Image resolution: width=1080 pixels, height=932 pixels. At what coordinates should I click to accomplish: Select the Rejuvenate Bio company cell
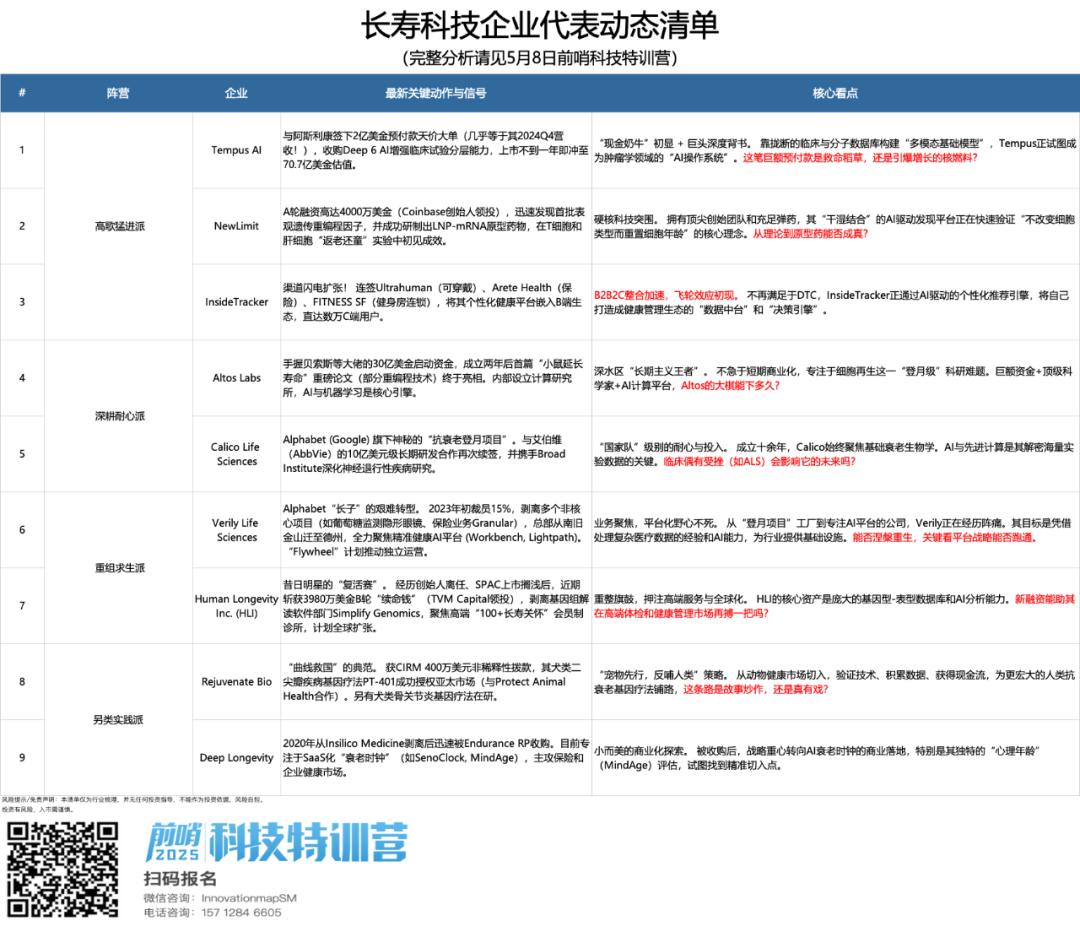coord(236,681)
